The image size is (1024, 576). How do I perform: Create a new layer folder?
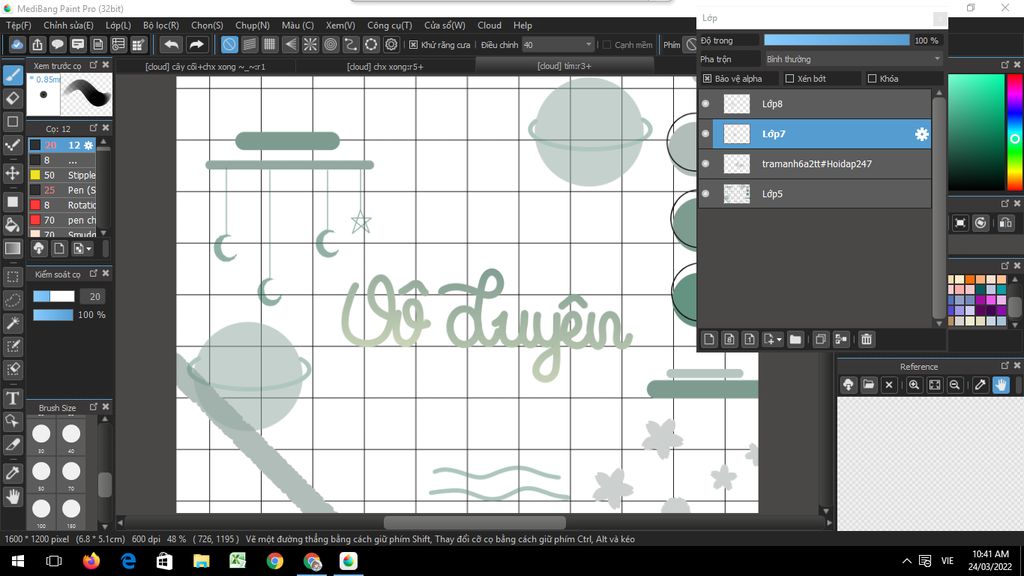(795, 339)
